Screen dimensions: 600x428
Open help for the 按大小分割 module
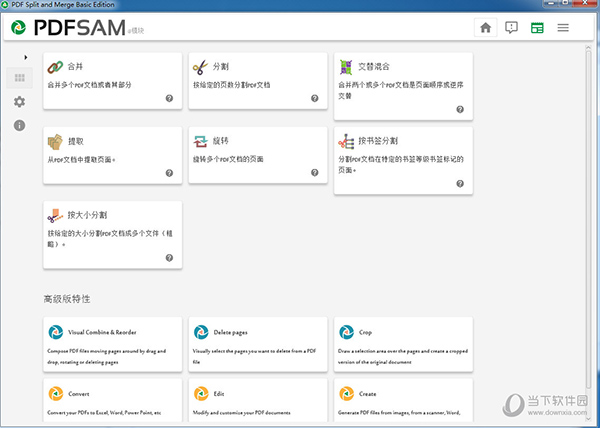tap(169, 258)
